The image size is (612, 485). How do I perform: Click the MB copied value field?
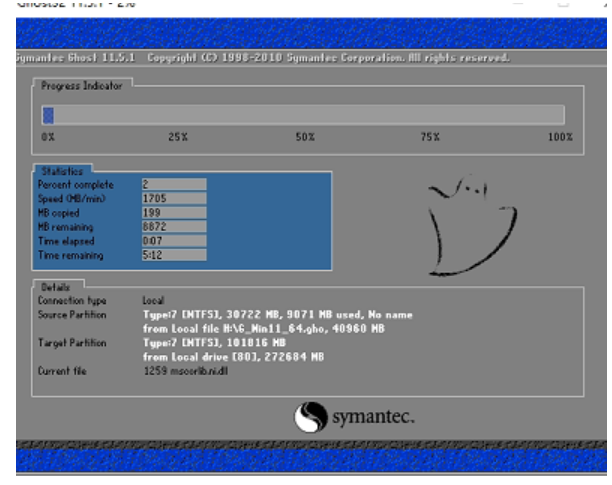click(174, 212)
